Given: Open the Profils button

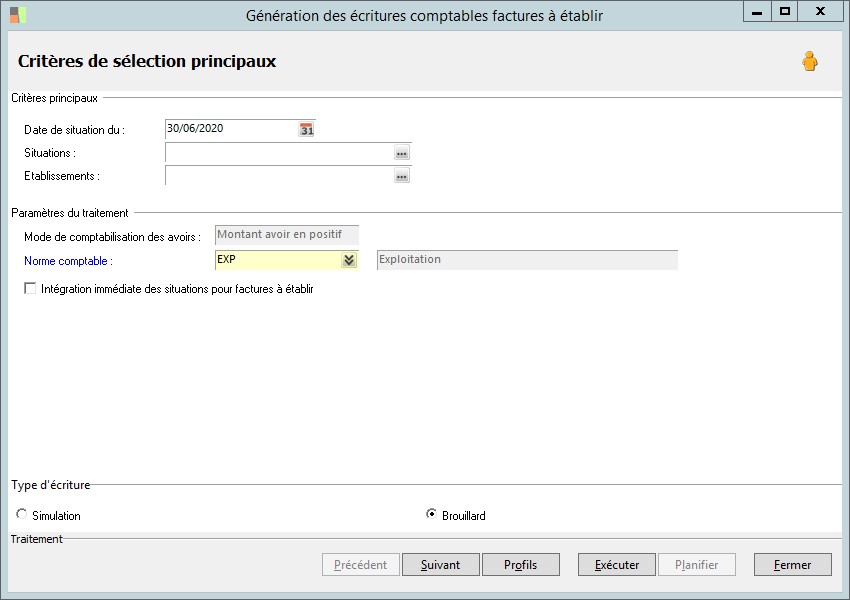Looking at the screenshot, I should click(520, 565).
